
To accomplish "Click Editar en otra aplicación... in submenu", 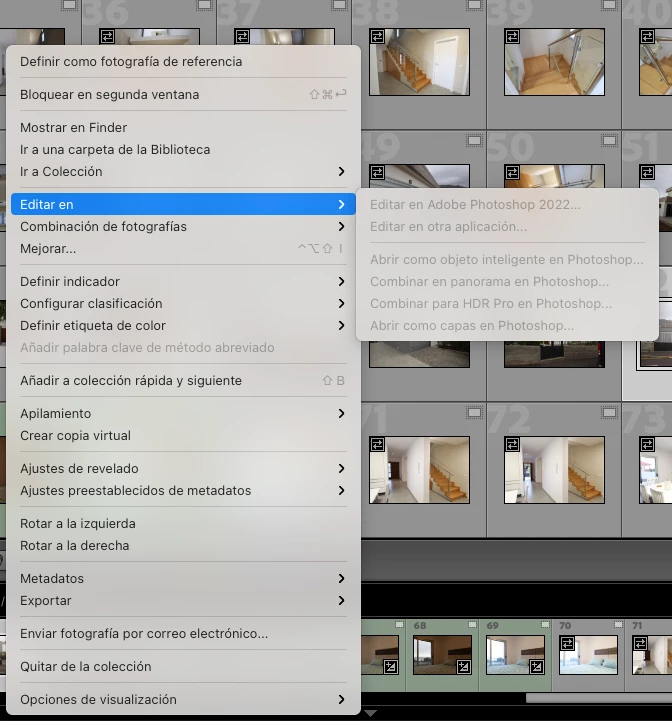I will click(x=507, y=227).
